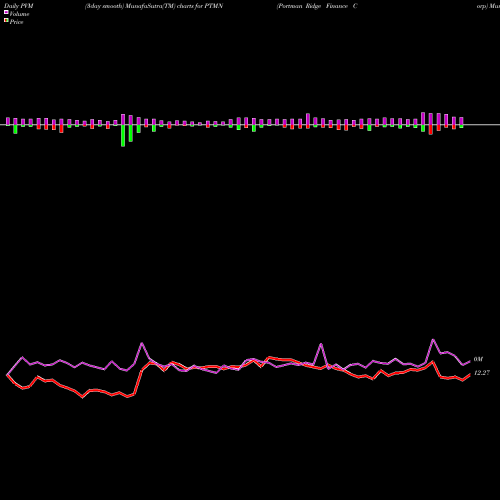Click the MunafaSutra charts for PTMN title

(x=154, y=6)
